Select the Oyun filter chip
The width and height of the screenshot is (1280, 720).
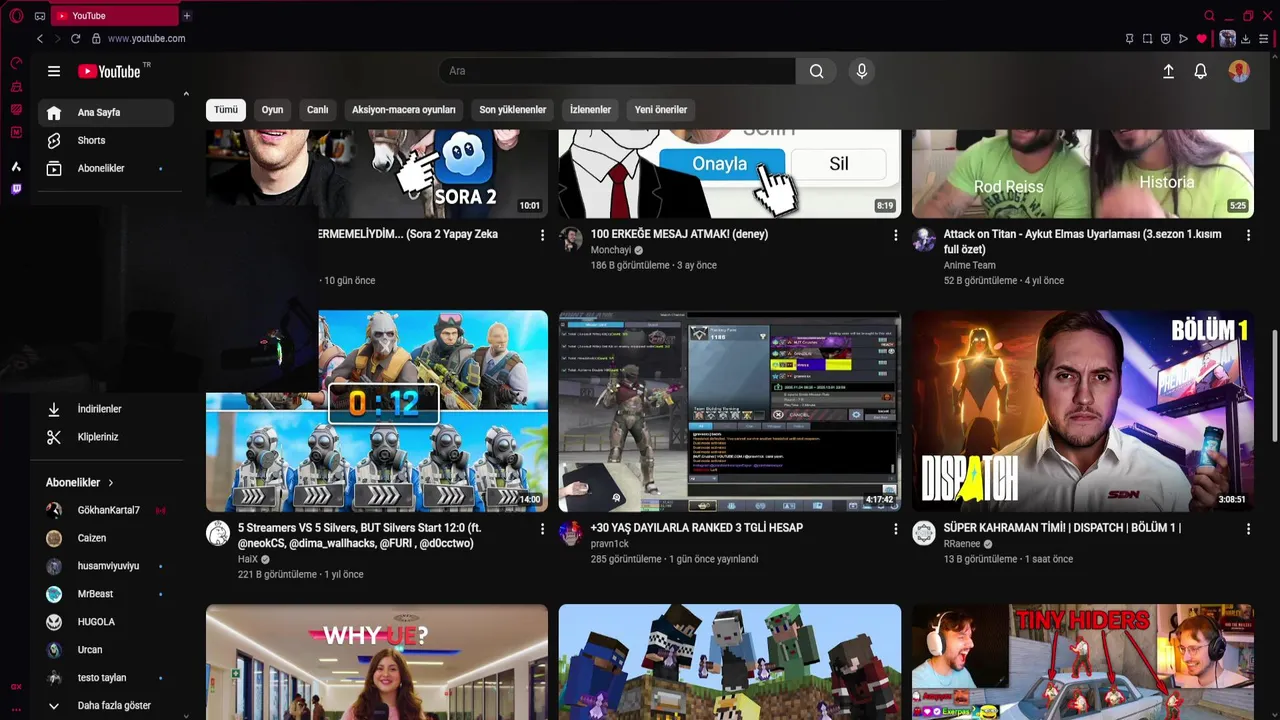pyautogui.click(x=273, y=110)
